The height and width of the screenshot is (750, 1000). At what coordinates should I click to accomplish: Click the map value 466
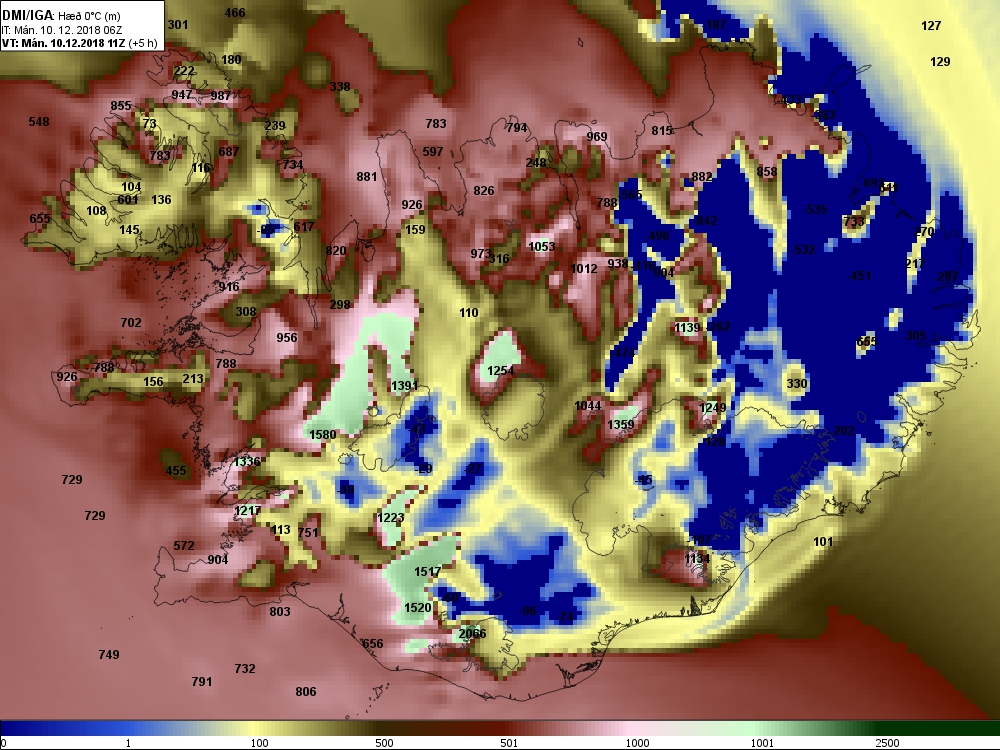235,12
